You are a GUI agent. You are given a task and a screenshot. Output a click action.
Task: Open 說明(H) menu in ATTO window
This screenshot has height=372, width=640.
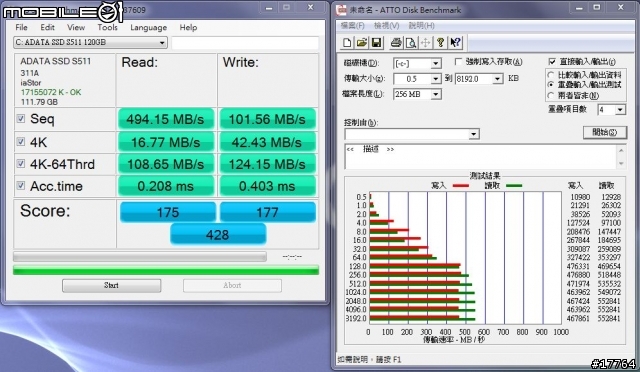[x=422, y=26]
